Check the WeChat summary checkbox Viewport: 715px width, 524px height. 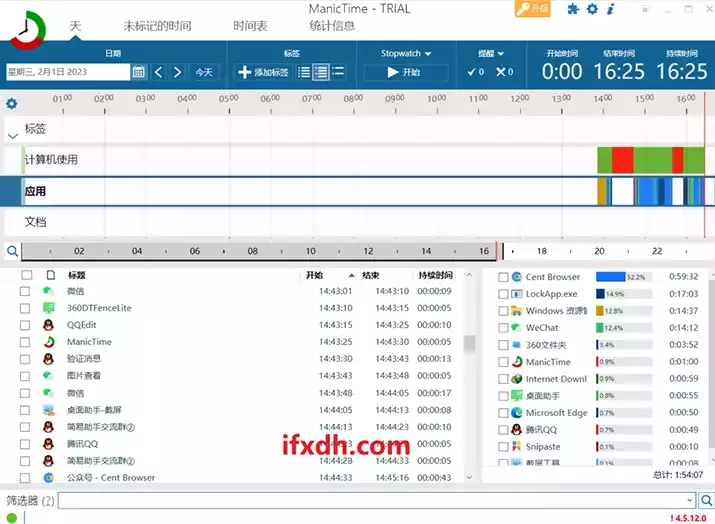pyautogui.click(x=503, y=328)
